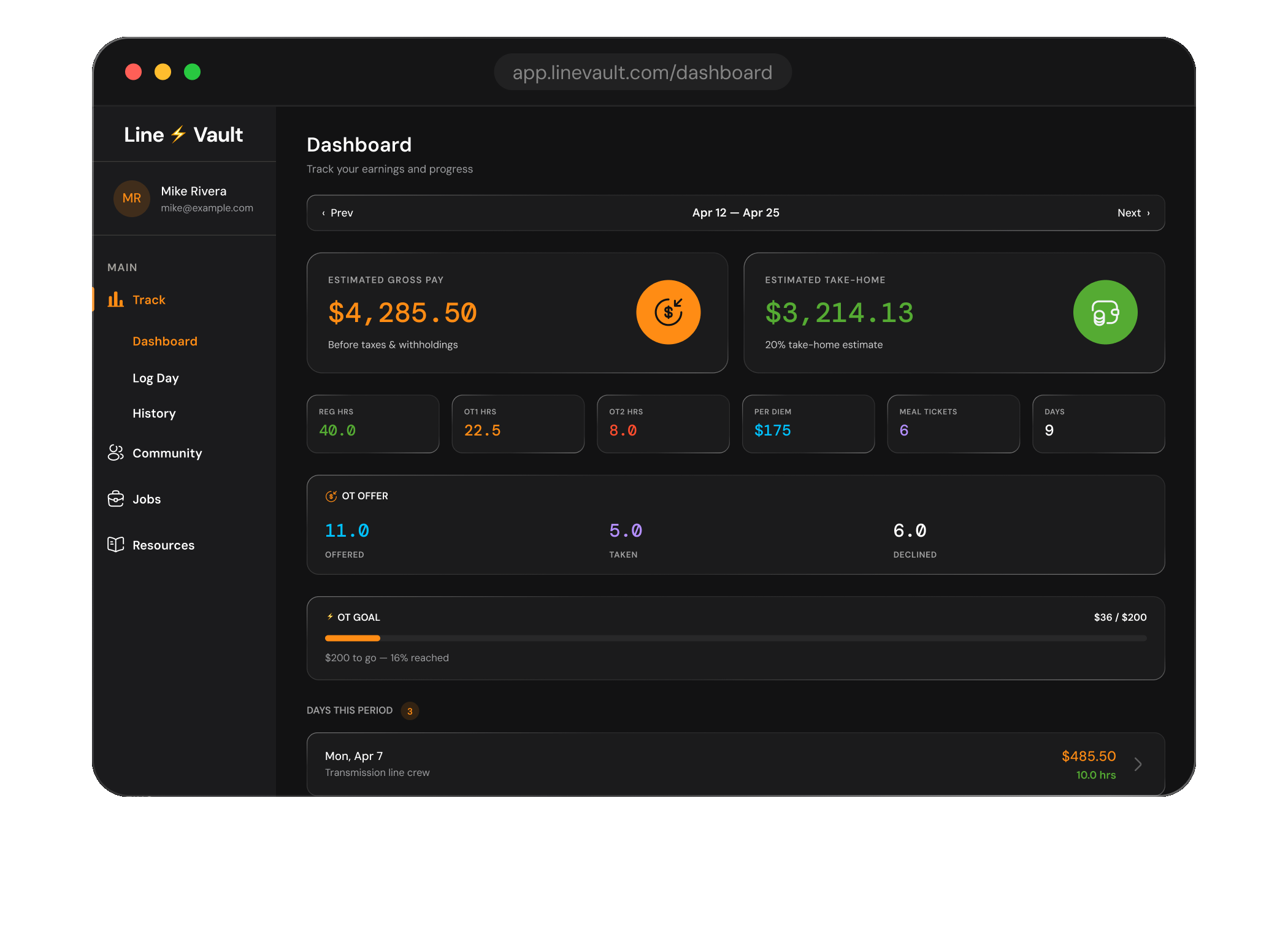This screenshot has width=1288, height=944.
Task: Click the Track bar chart icon
Action: (115, 299)
